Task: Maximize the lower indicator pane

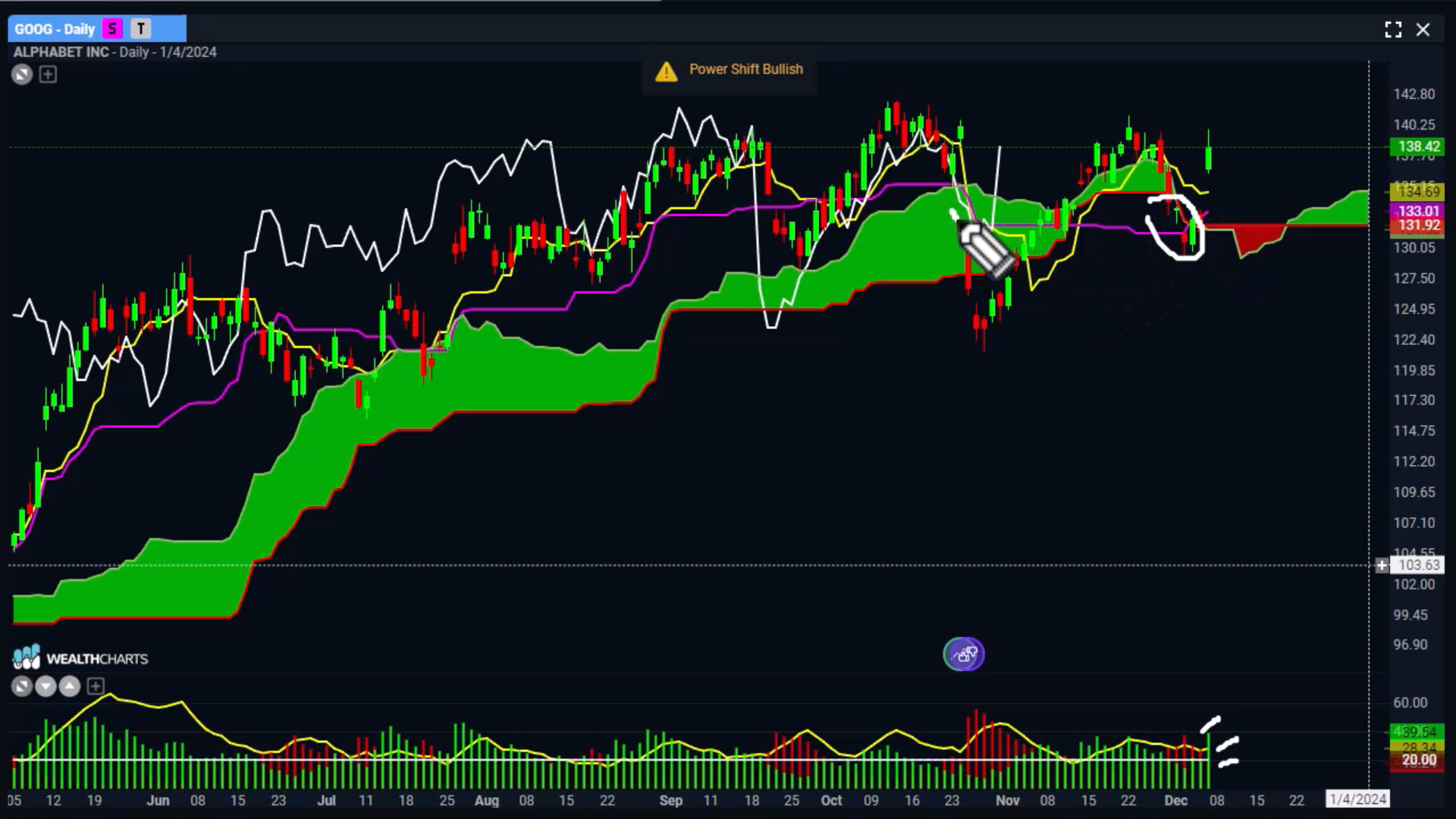Action: coord(22,687)
